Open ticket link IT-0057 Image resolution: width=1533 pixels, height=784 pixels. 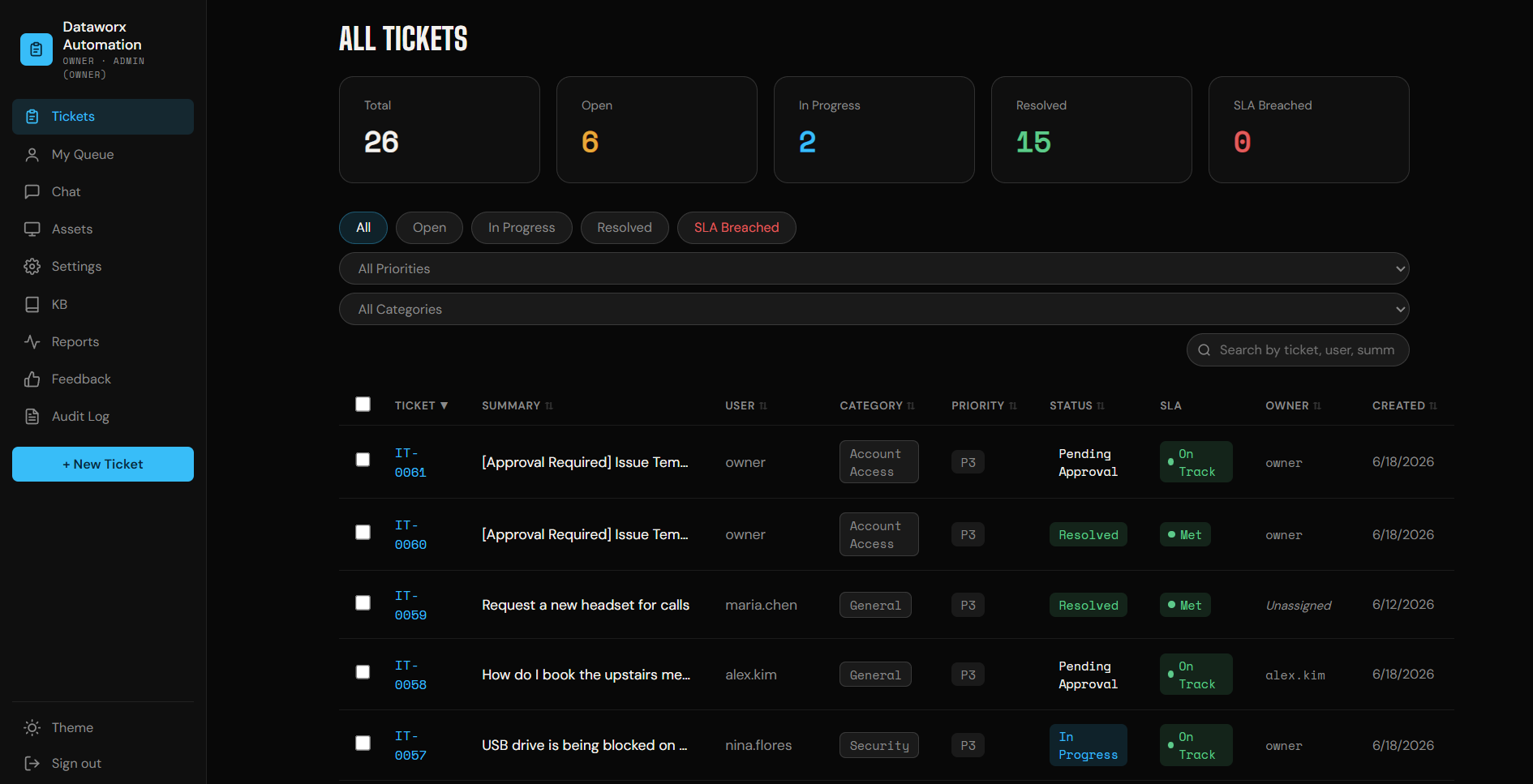[x=410, y=746]
